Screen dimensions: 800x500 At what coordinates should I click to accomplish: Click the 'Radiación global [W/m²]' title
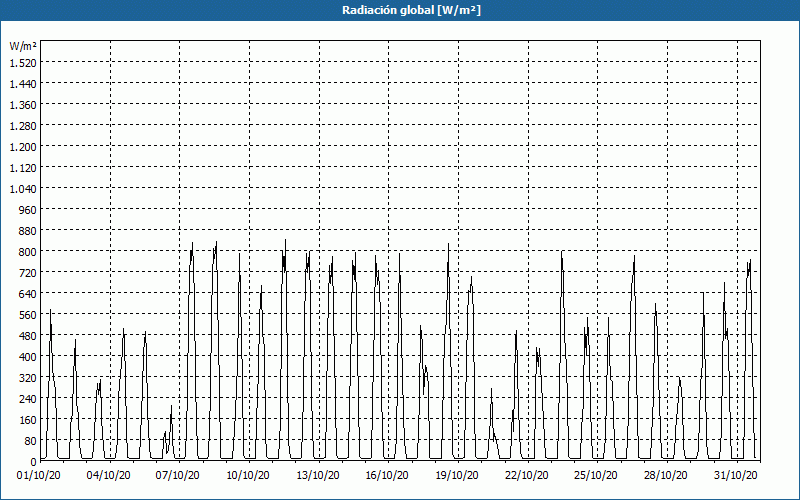tap(411, 10)
